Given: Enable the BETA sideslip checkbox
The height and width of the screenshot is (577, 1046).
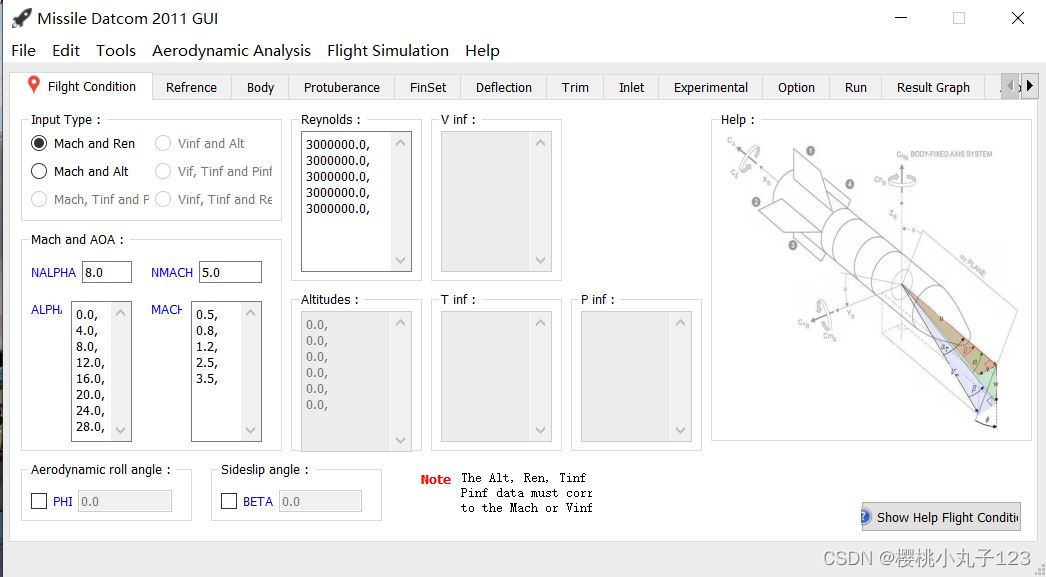Looking at the screenshot, I should pos(229,501).
